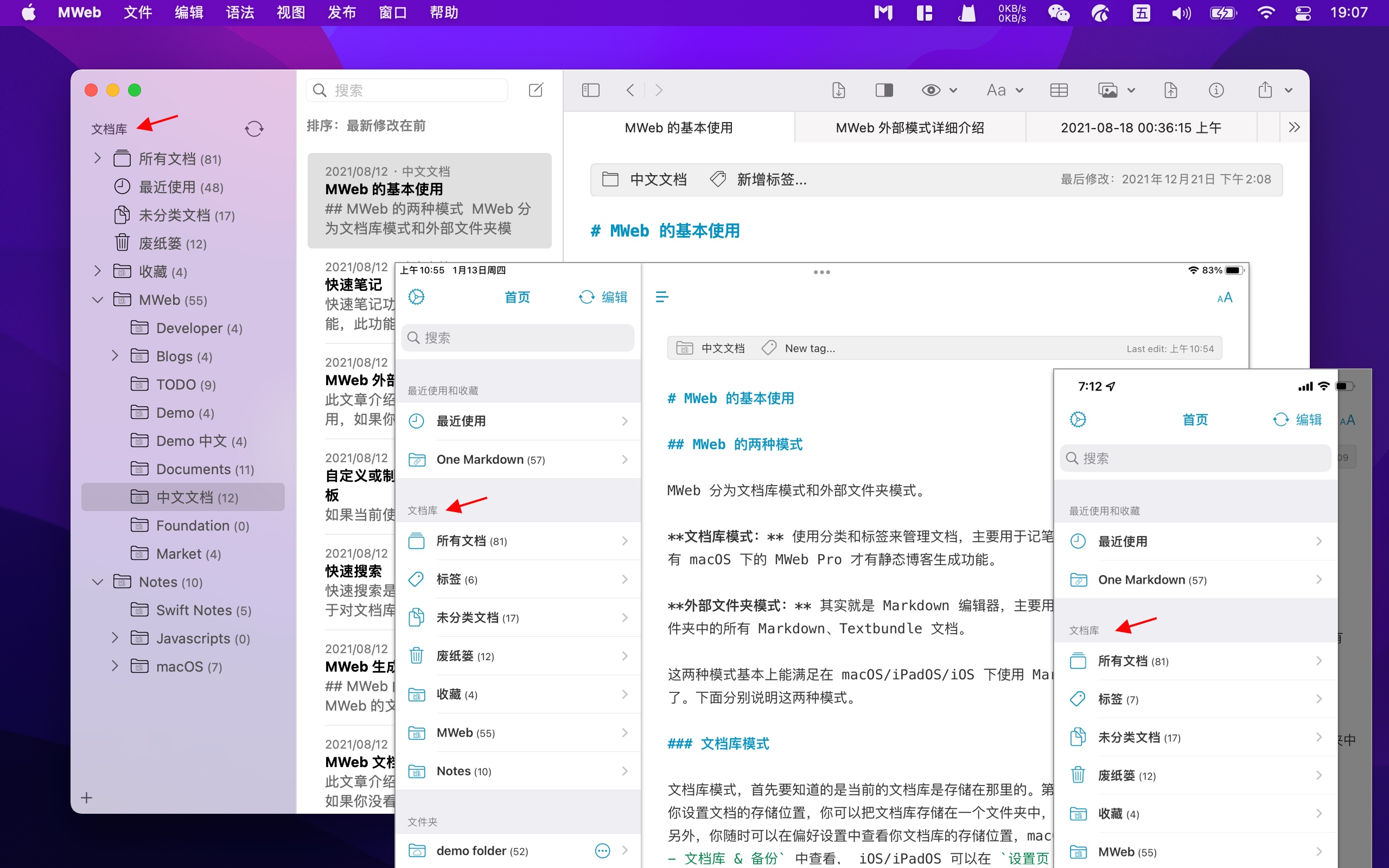Toggle the eye preview mode icon

(x=931, y=90)
